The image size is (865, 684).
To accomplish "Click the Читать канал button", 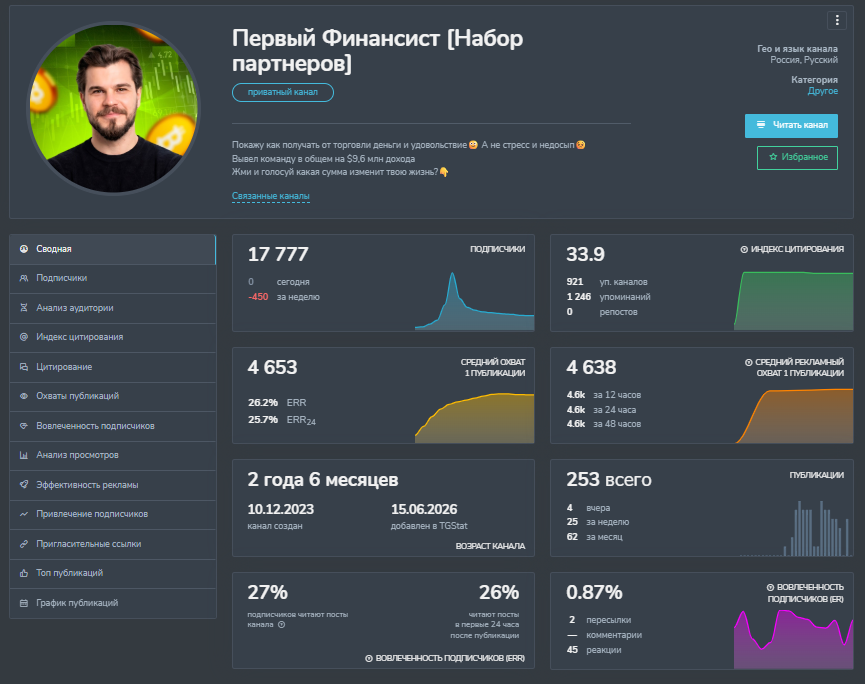I will click(791, 126).
